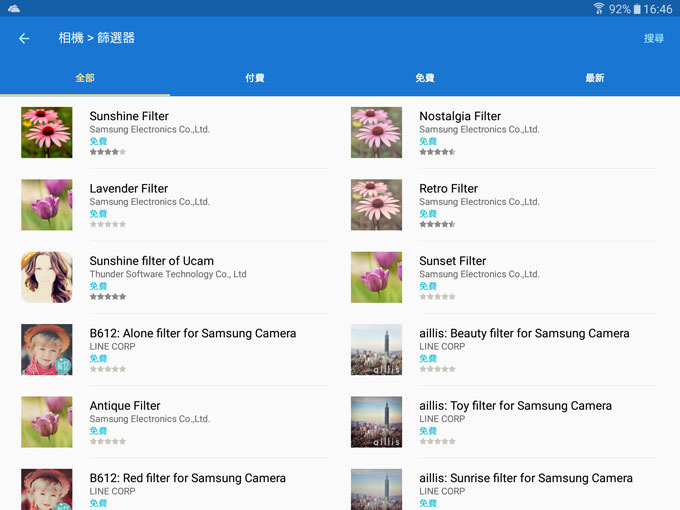Open the 最新 tab
The image size is (680, 510).
point(595,78)
